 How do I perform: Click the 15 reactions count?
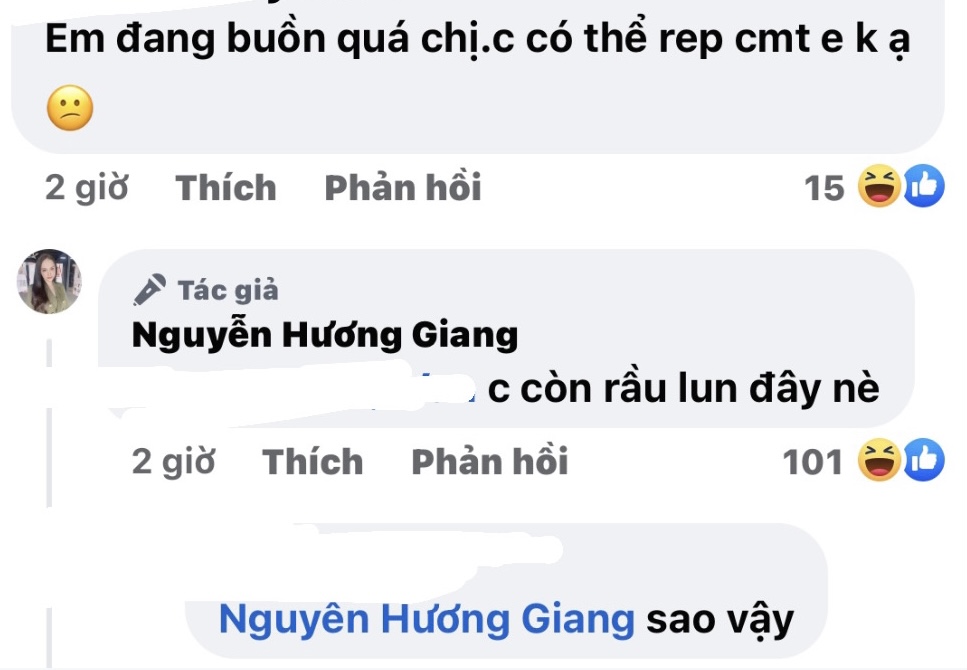click(824, 188)
